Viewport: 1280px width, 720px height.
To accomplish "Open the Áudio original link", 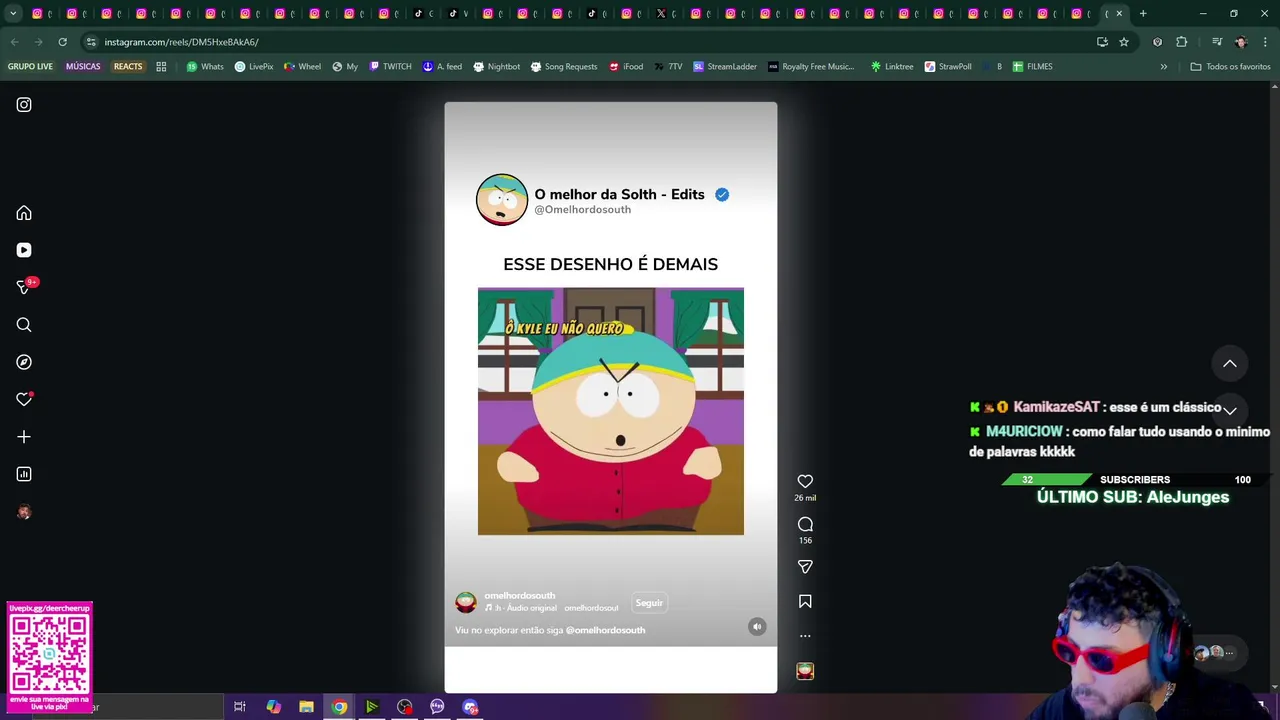I will coord(525,608).
